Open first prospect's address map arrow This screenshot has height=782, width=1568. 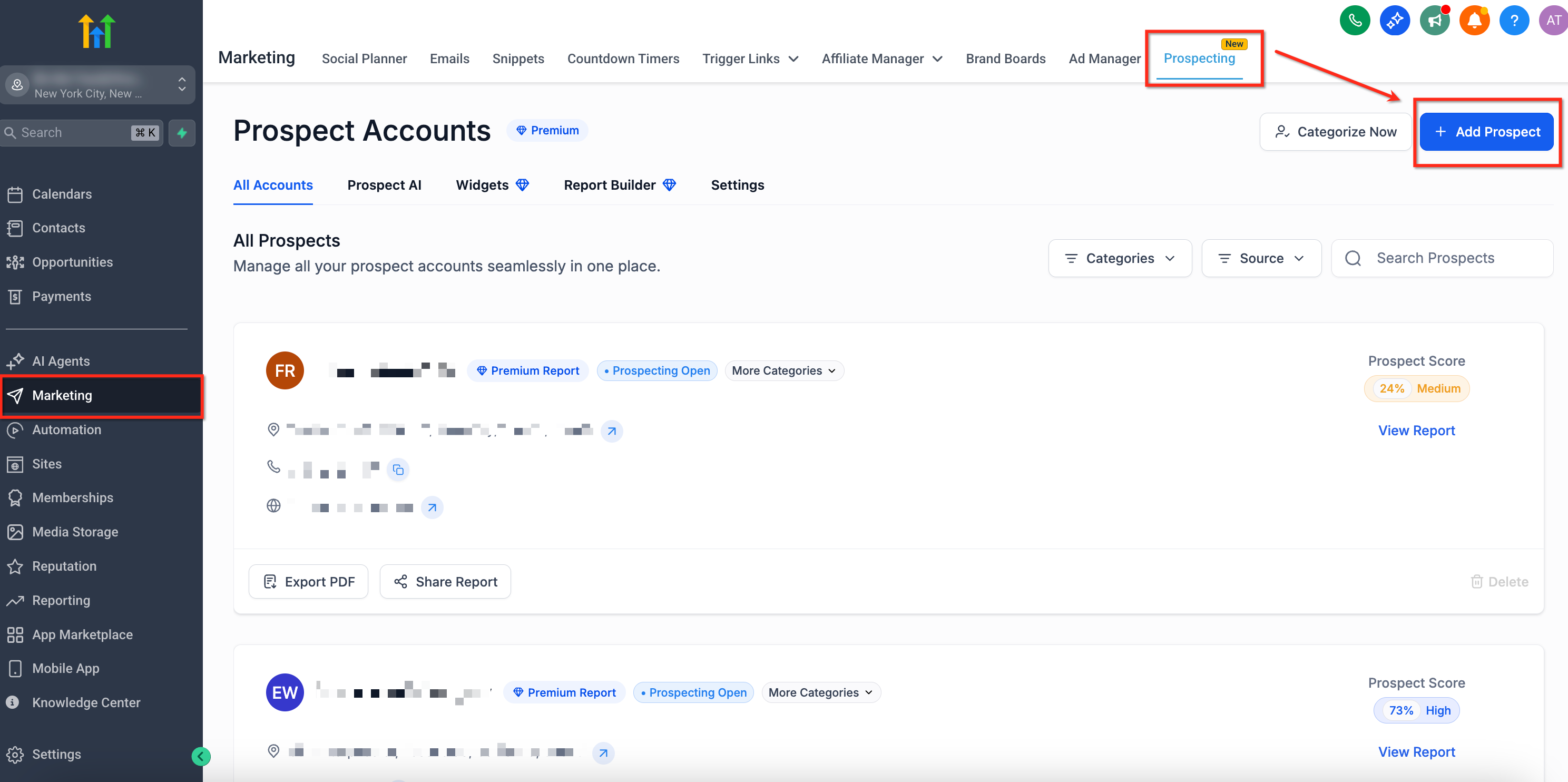point(612,431)
